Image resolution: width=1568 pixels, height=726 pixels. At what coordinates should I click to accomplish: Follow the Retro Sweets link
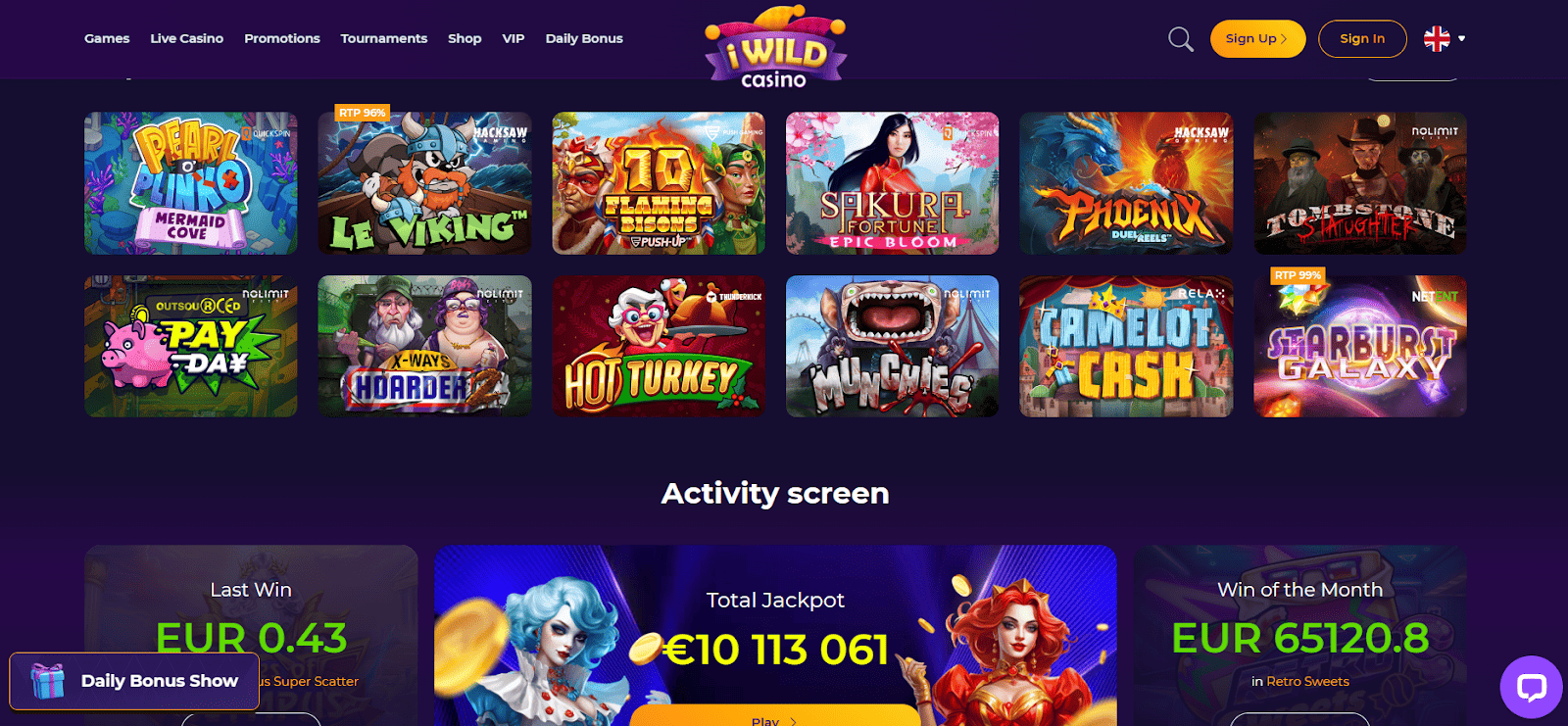(x=1307, y=681)
